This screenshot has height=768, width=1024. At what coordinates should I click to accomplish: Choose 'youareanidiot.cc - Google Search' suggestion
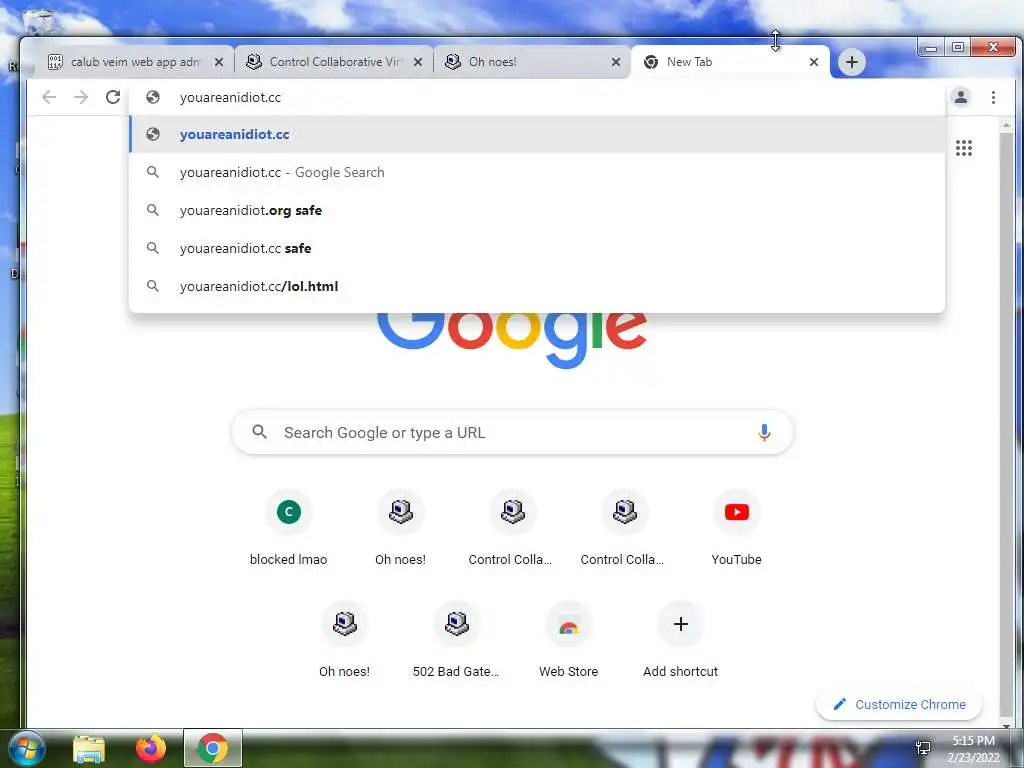pos(537,172)
